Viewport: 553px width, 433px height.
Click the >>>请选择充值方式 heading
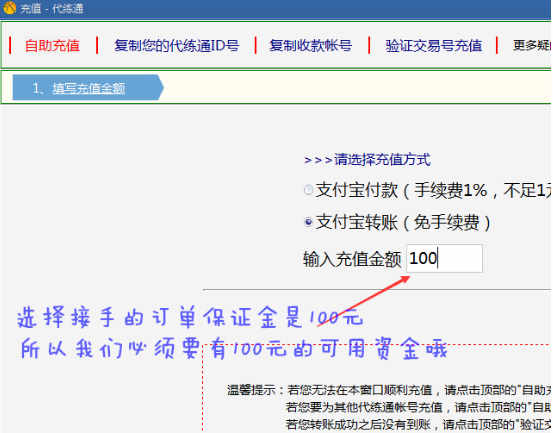click(x=367, y=160)
